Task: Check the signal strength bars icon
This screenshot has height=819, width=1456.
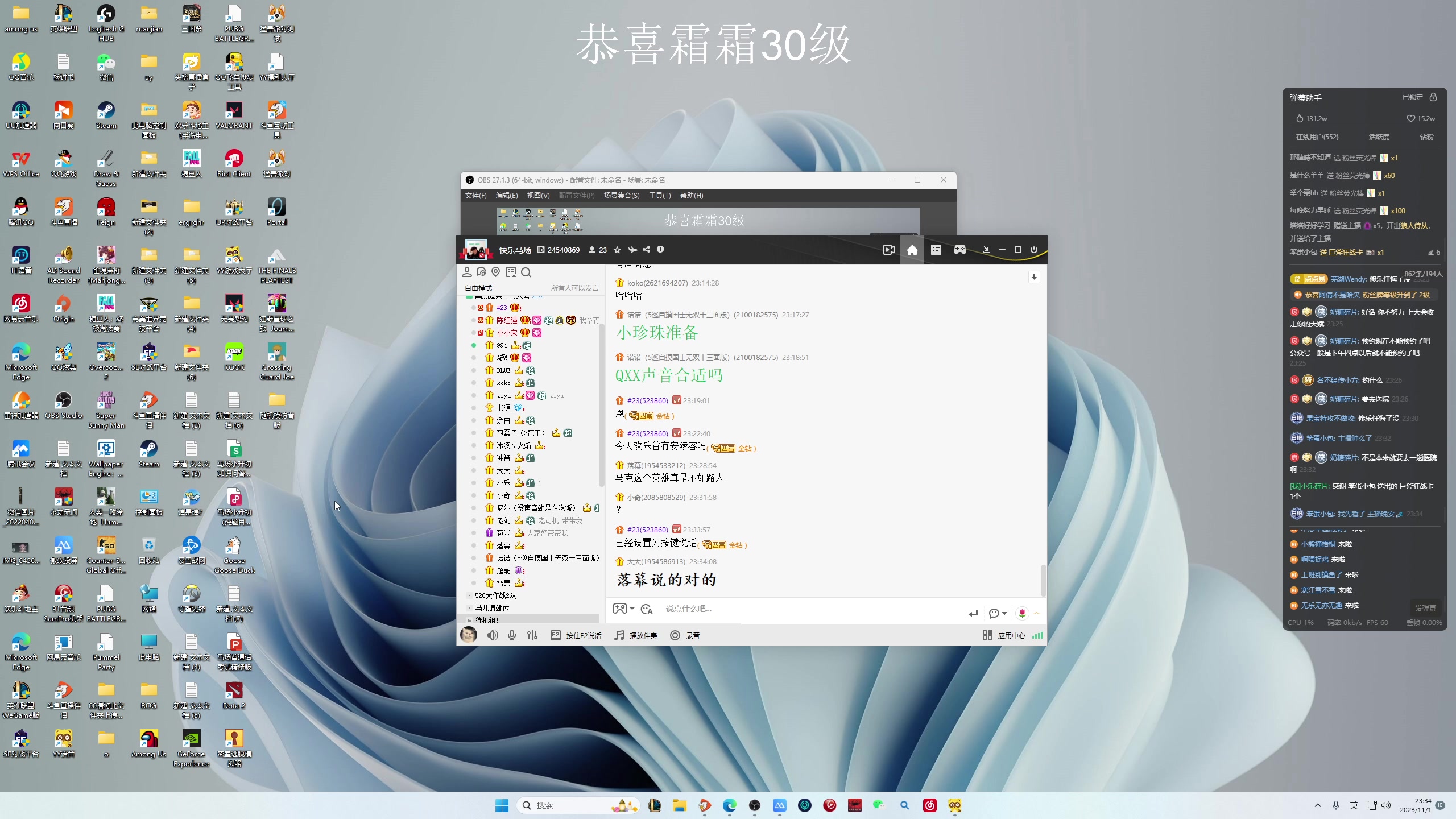Action: 1037,635
